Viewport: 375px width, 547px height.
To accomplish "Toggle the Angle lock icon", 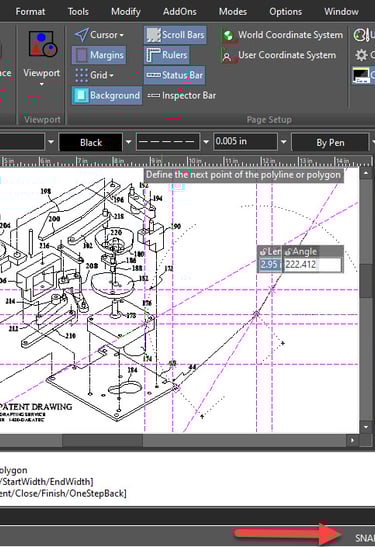I will tap(288, 252).
